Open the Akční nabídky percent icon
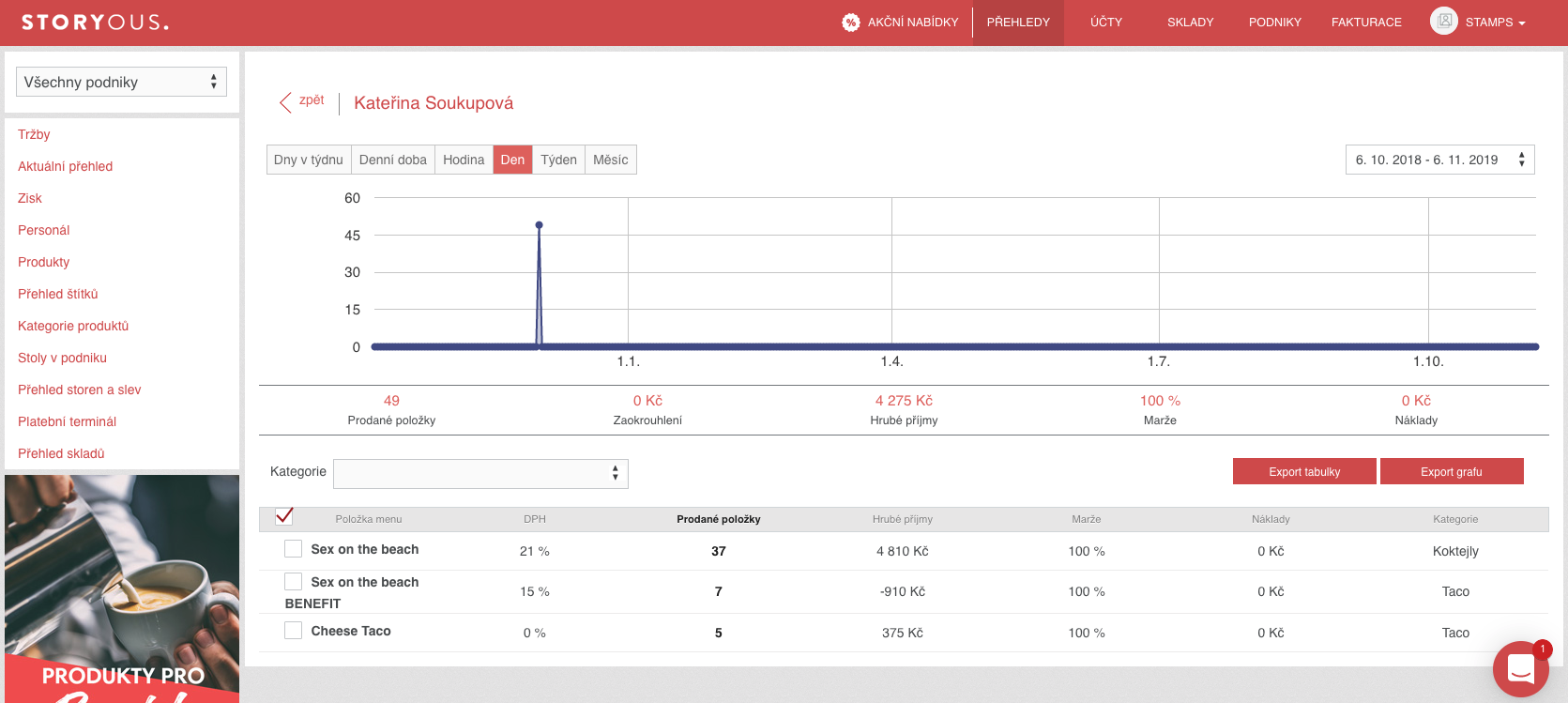The image size is (1568, 703). coord(850,23)
